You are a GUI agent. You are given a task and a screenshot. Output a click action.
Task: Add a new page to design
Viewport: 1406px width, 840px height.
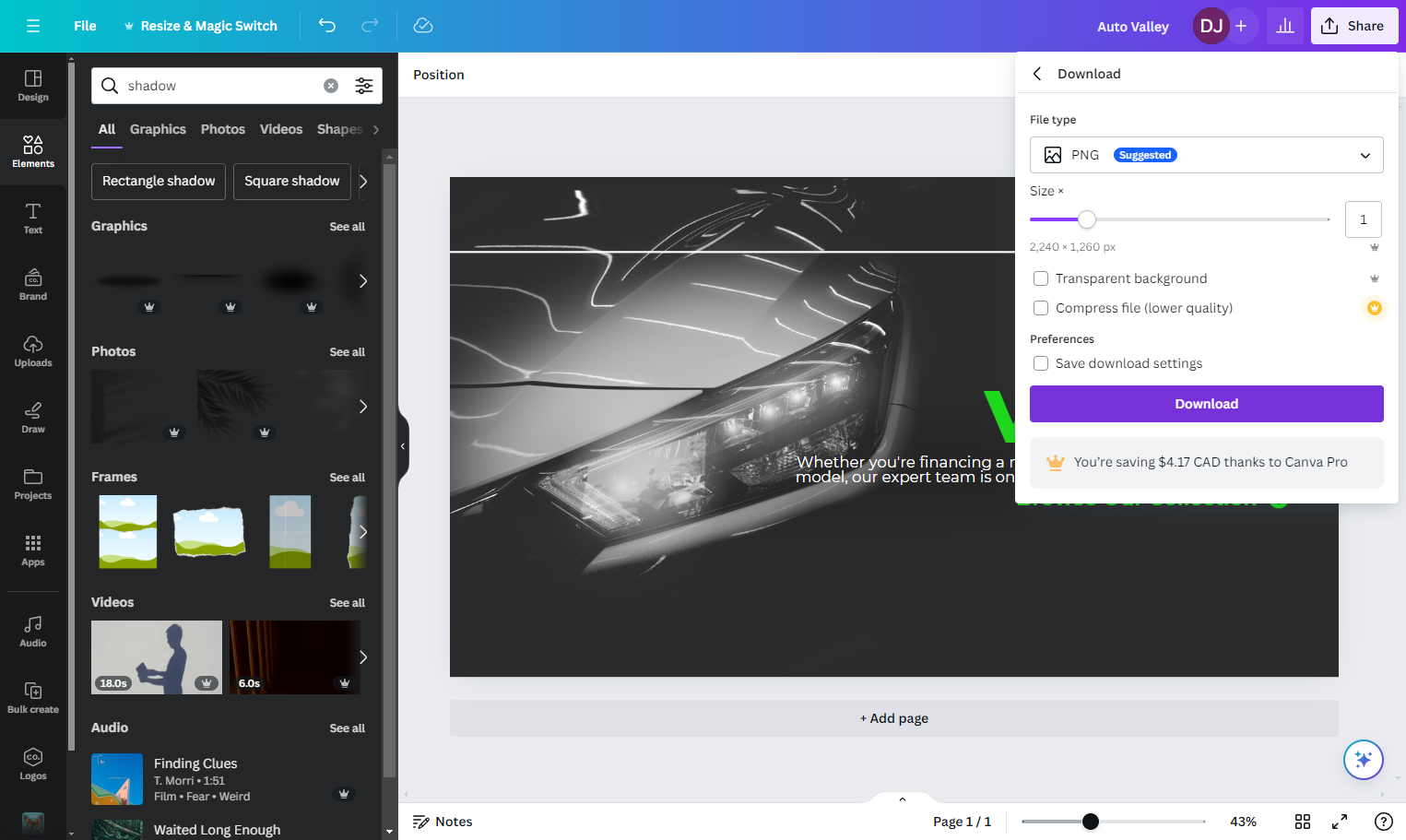[x=894, y=718]
